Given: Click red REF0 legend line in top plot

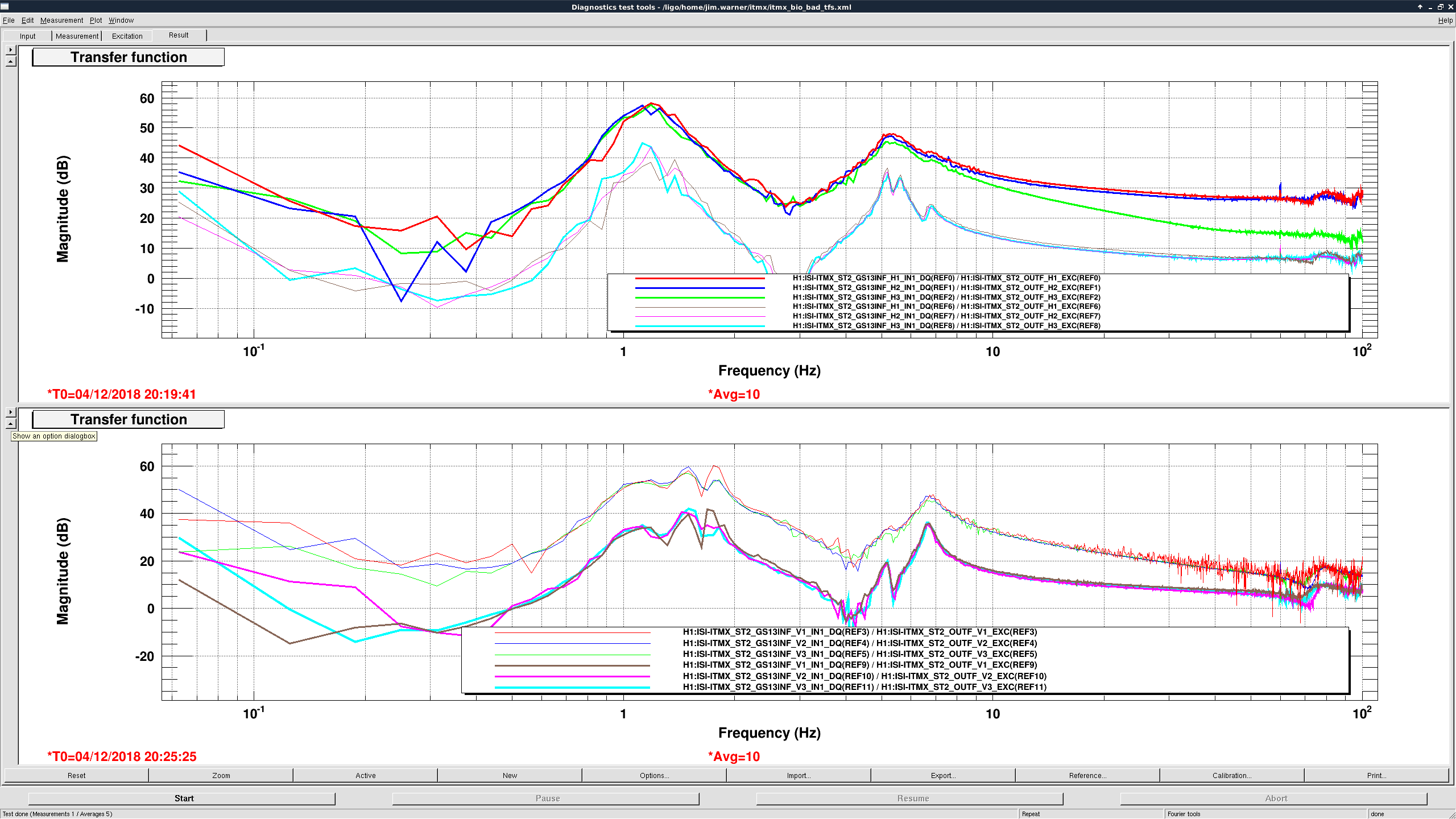Looking at the screenshot, I should tap(700, 278).
